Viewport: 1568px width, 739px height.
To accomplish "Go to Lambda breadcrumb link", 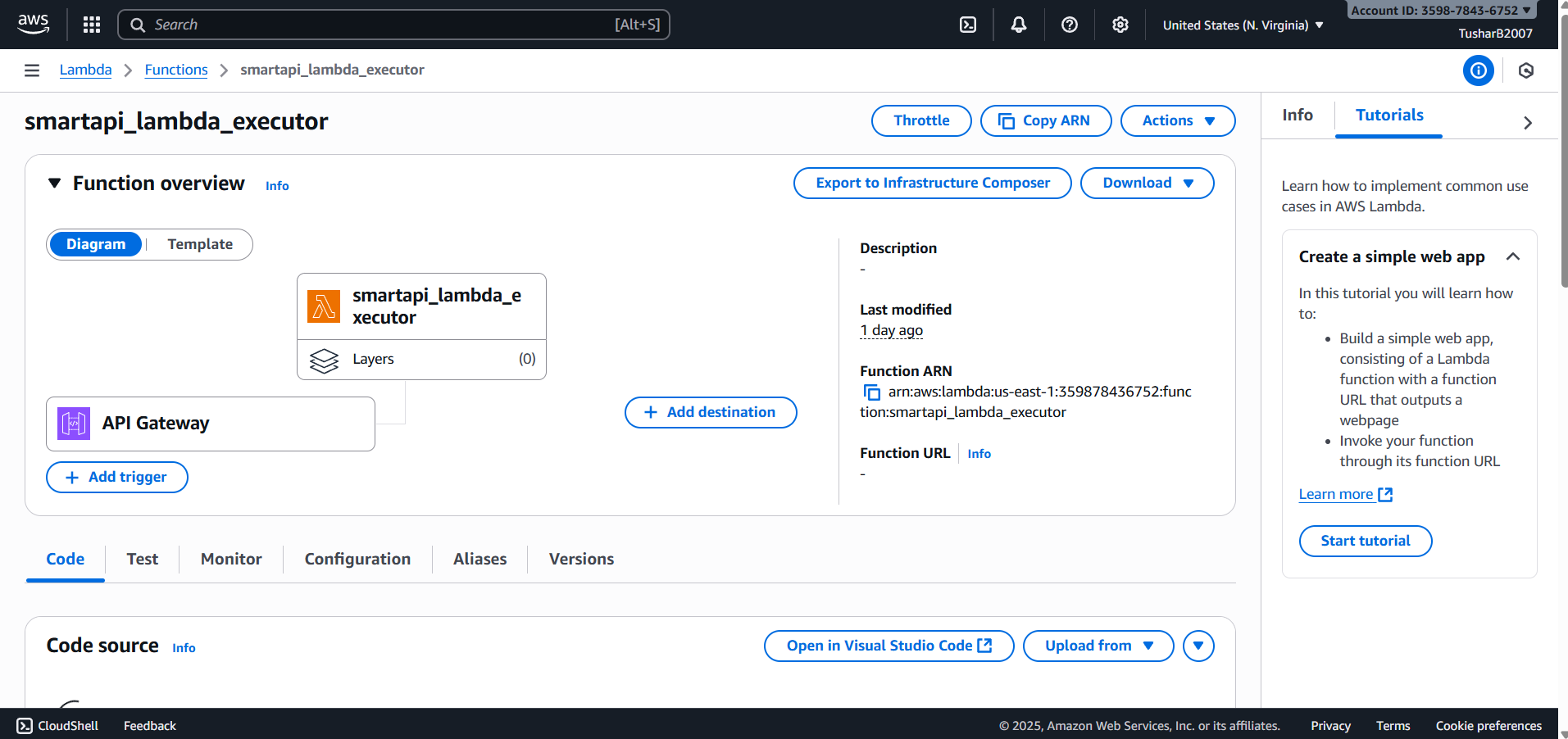I will (86, 70).
